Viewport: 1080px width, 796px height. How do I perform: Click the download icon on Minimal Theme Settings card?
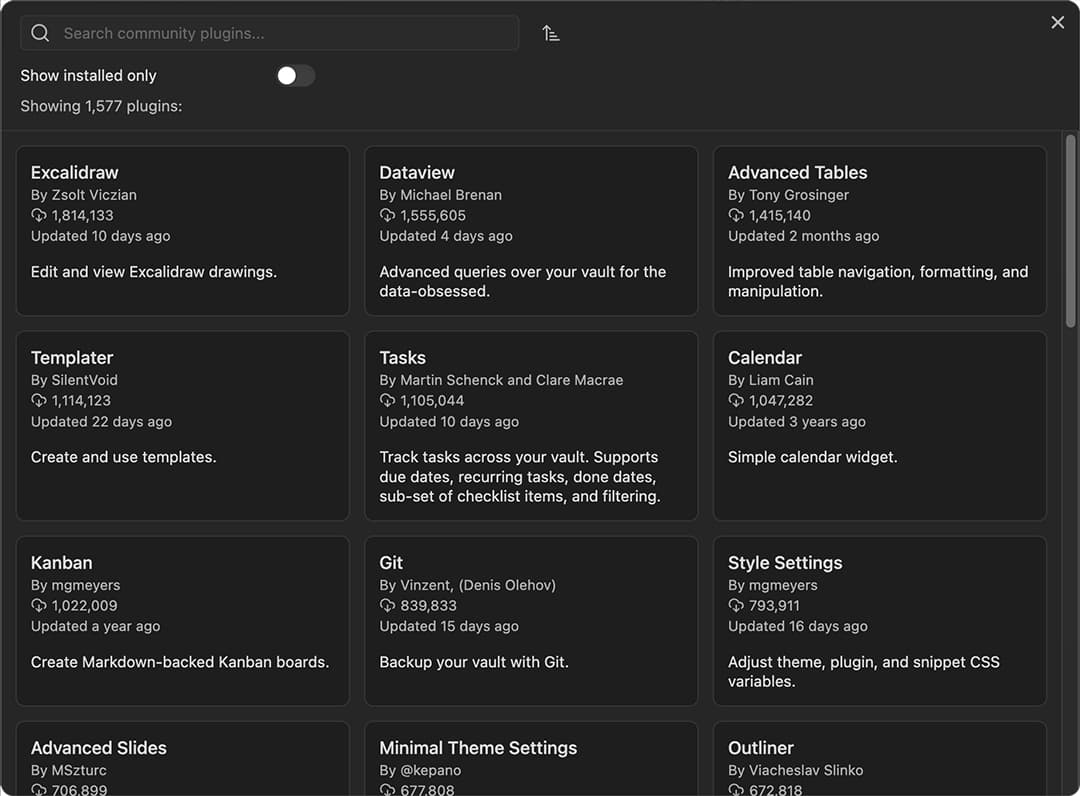[x=387, y=790]
